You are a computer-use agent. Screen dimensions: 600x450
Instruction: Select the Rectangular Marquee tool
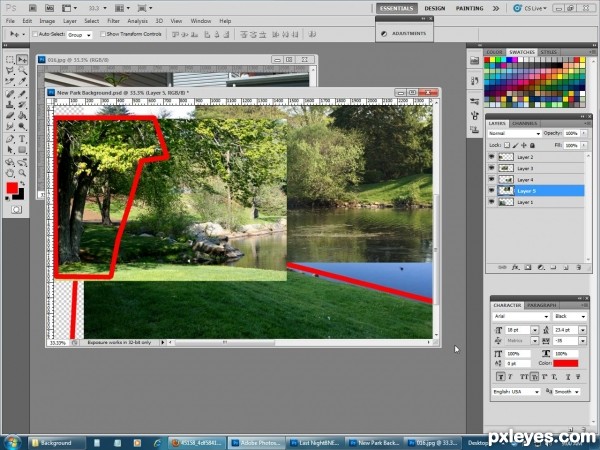click(10, 60)
